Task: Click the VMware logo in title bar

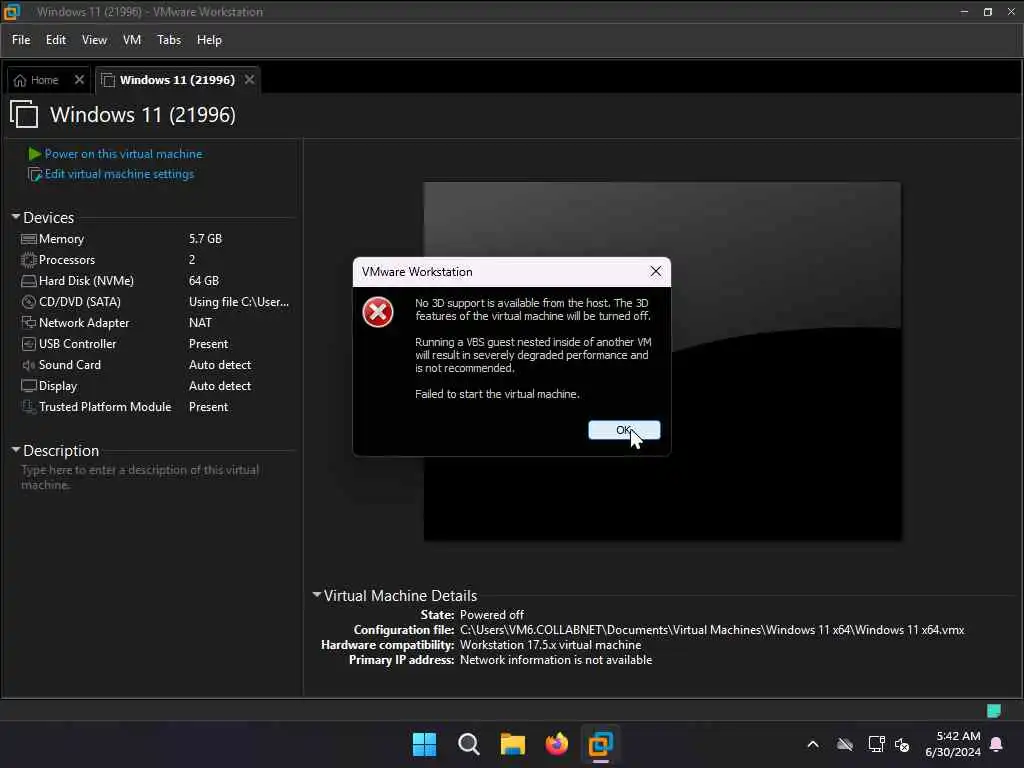Action: pos(12,12)
